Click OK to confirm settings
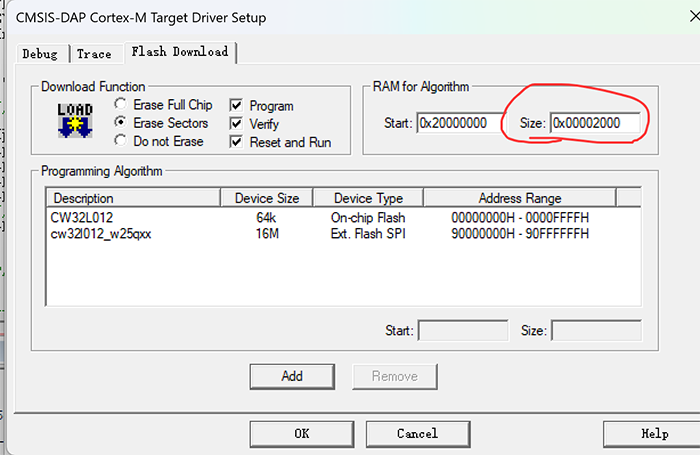 [x=302, y=433]
